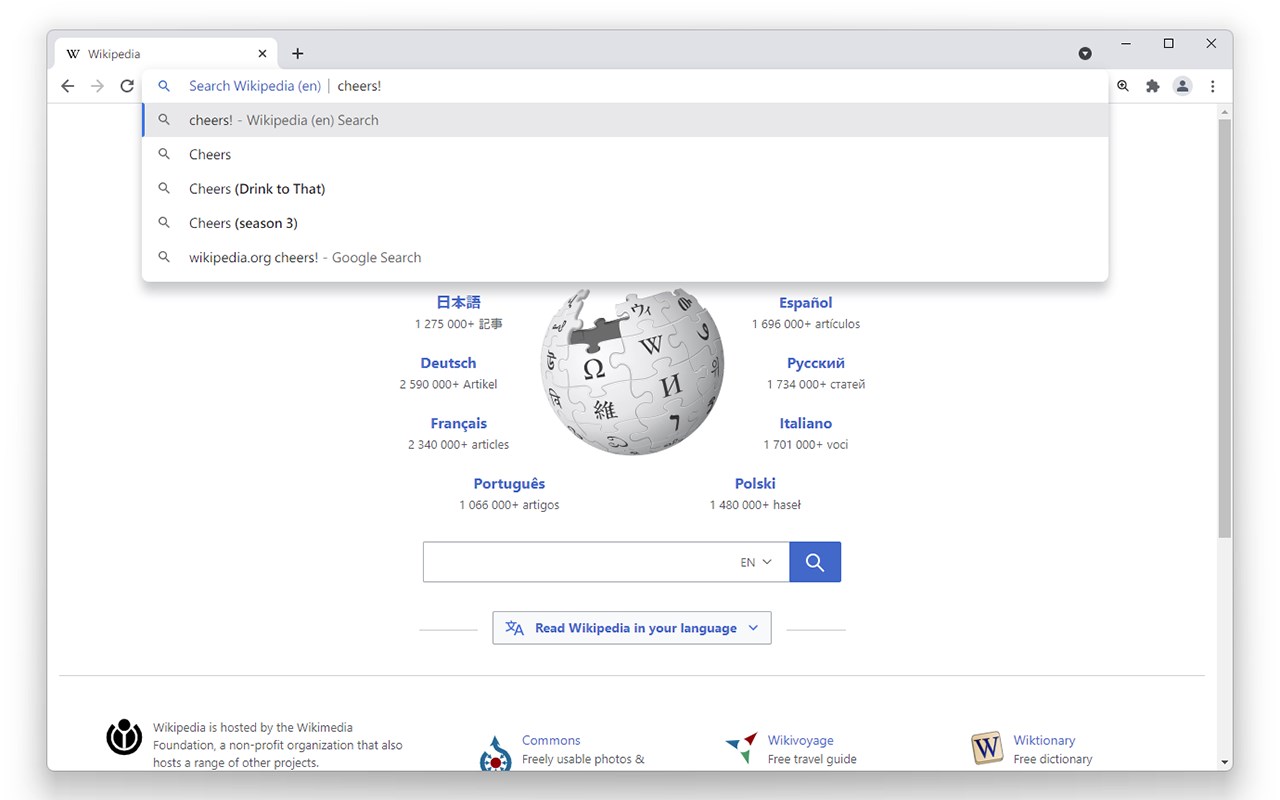The height and width of the screenshot is (800, 1280).
Task: Click the scrollbar down arrow
Action: (x=1225, y=762)
